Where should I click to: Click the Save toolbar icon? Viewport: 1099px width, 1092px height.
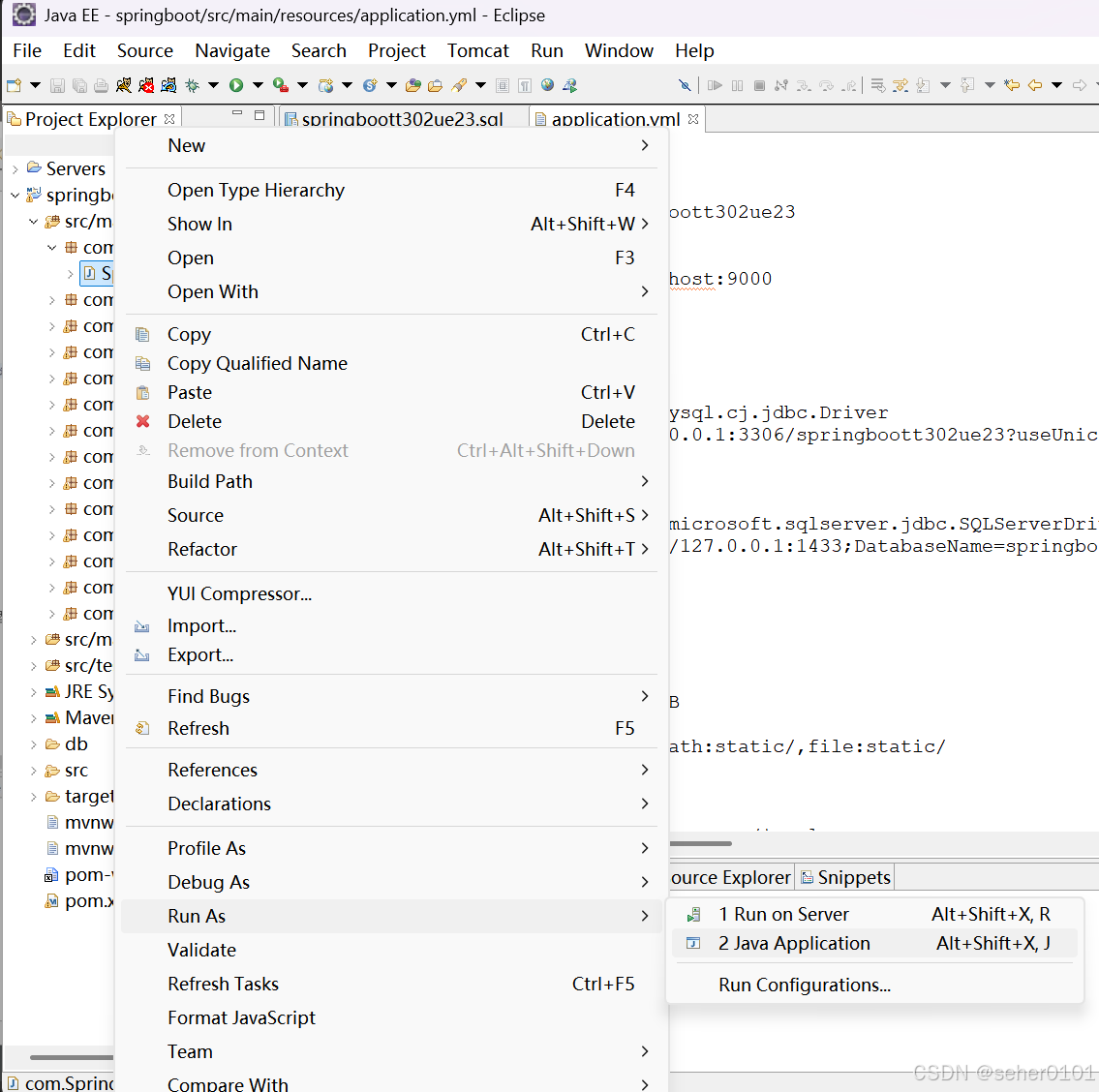pyautogui.click(x=56, y=87)
